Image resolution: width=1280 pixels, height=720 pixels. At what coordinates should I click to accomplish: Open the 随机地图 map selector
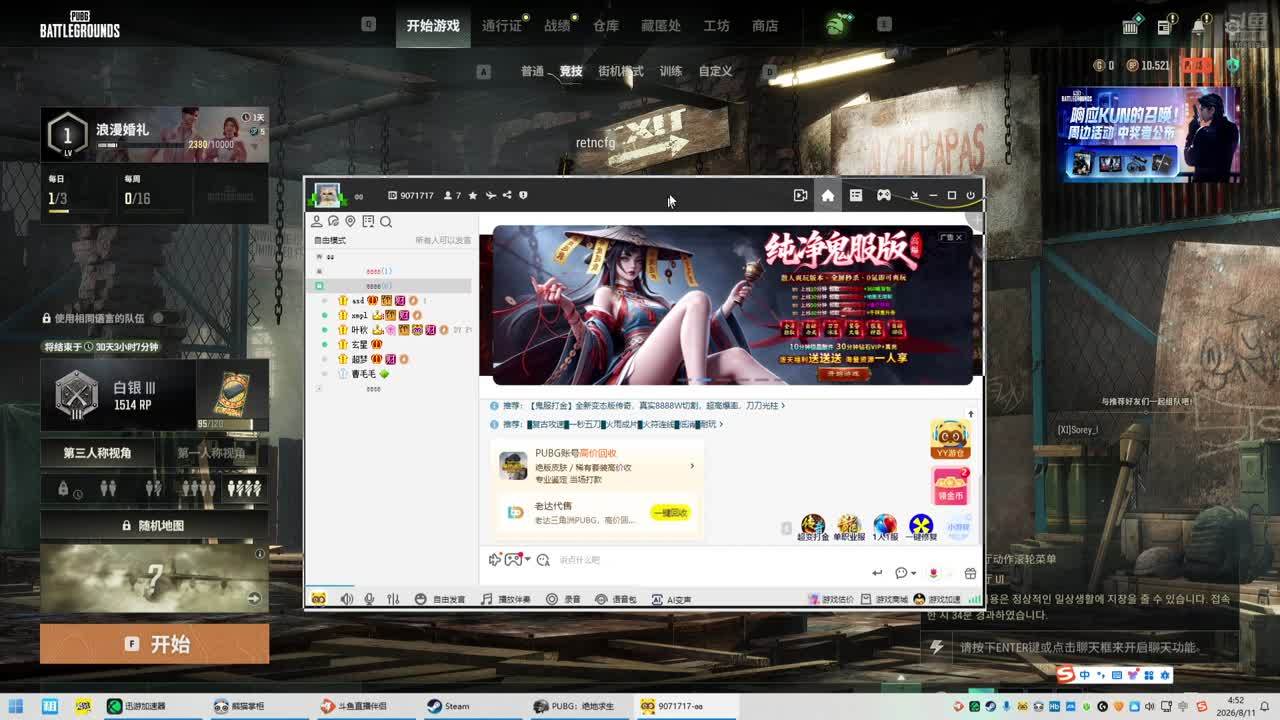(x=154, y=525)
